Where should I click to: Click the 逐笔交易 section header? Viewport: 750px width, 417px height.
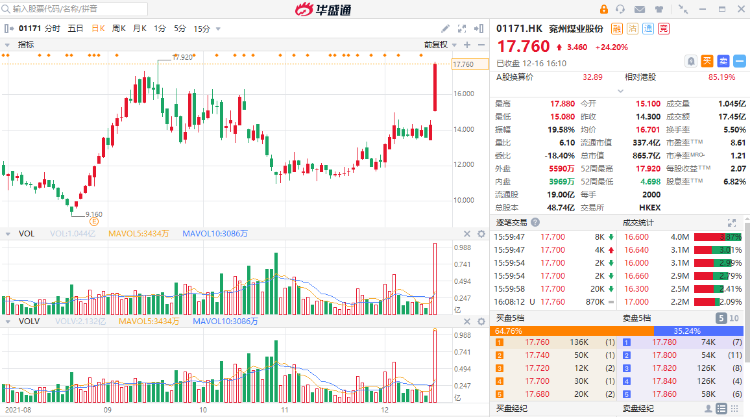pos(511,222)
